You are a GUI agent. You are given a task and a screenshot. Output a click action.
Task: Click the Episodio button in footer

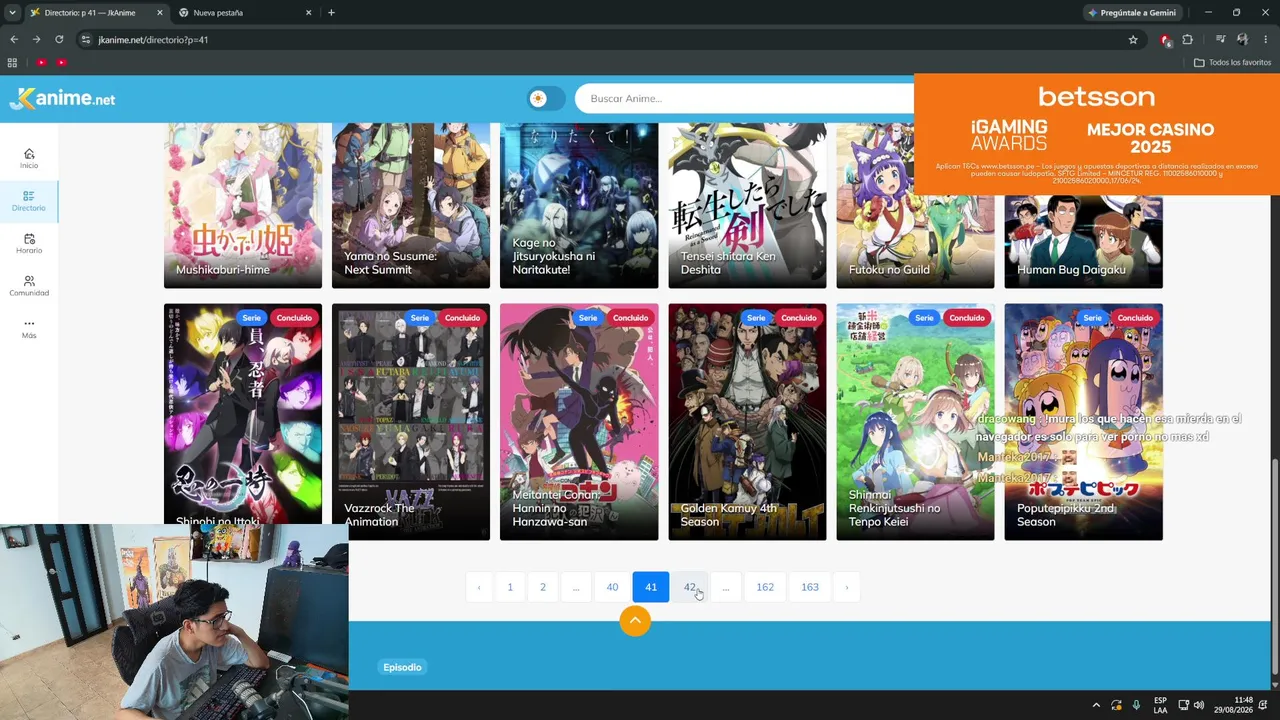coord(403,667)
